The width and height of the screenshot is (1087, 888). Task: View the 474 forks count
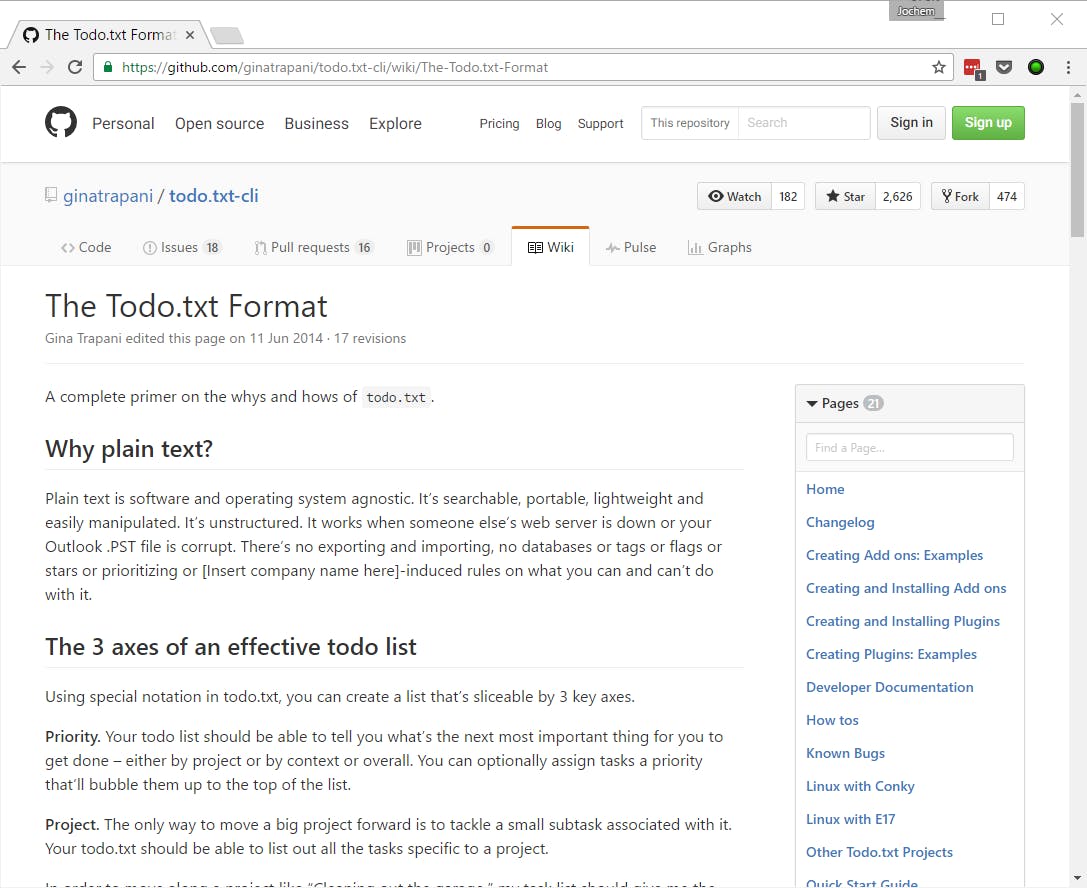point(1007,196)
